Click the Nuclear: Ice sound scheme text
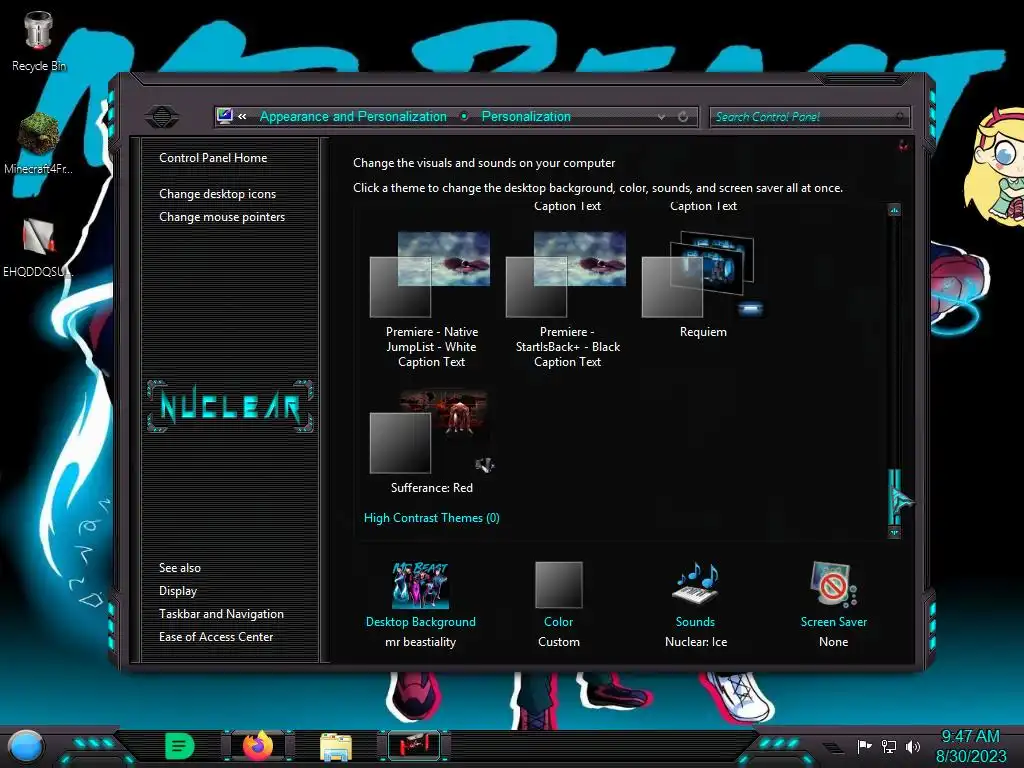This screenshot has width=1024, height=768. pos(696,642)
